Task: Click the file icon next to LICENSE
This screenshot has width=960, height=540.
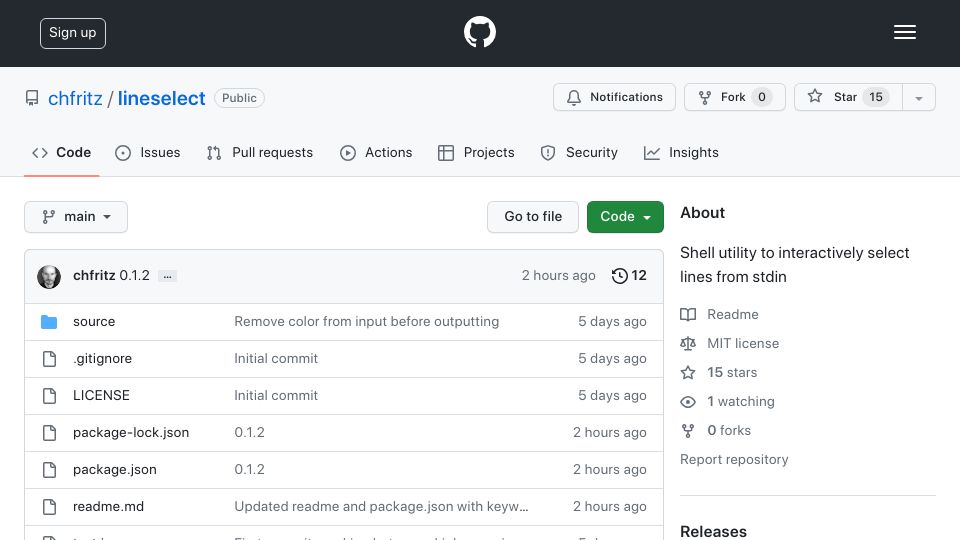Action: click(x=50, y=396)
